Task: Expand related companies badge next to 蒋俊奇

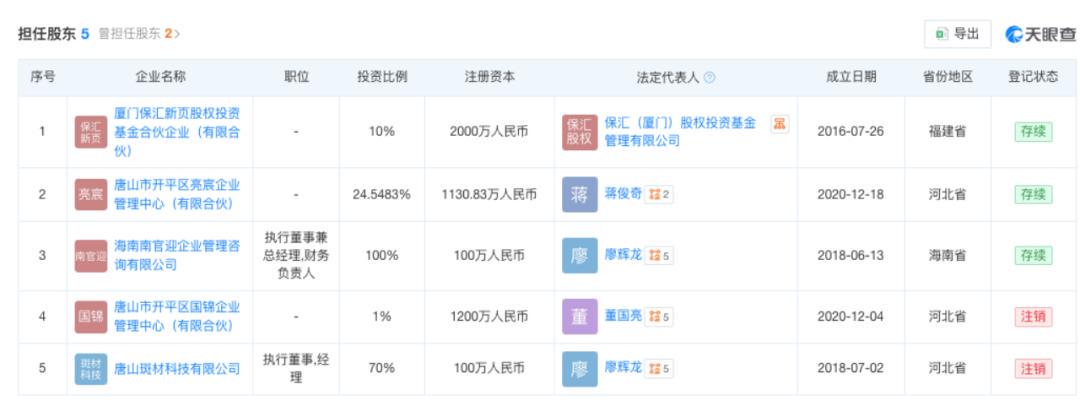Action: click(x=662, y=194)
